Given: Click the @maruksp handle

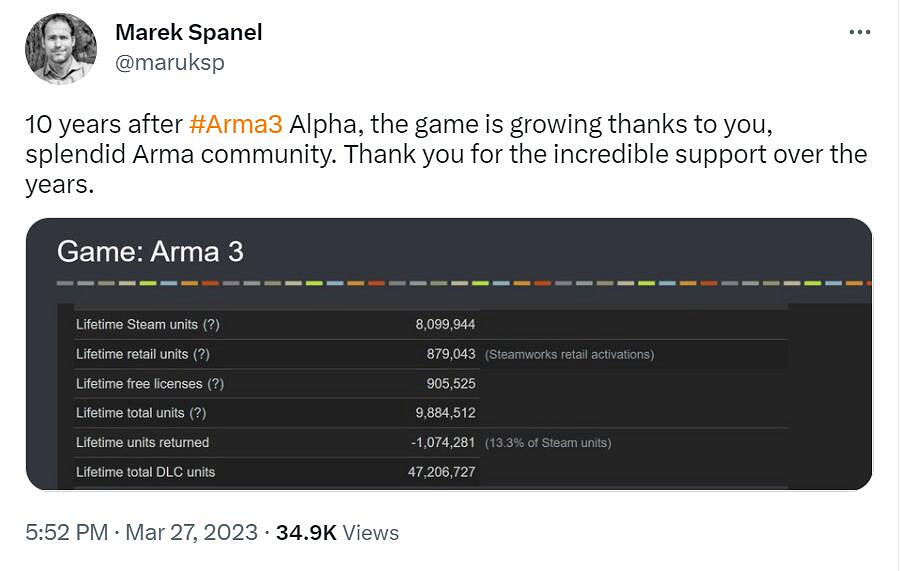Looking at the screenshot, I should 169,62.
